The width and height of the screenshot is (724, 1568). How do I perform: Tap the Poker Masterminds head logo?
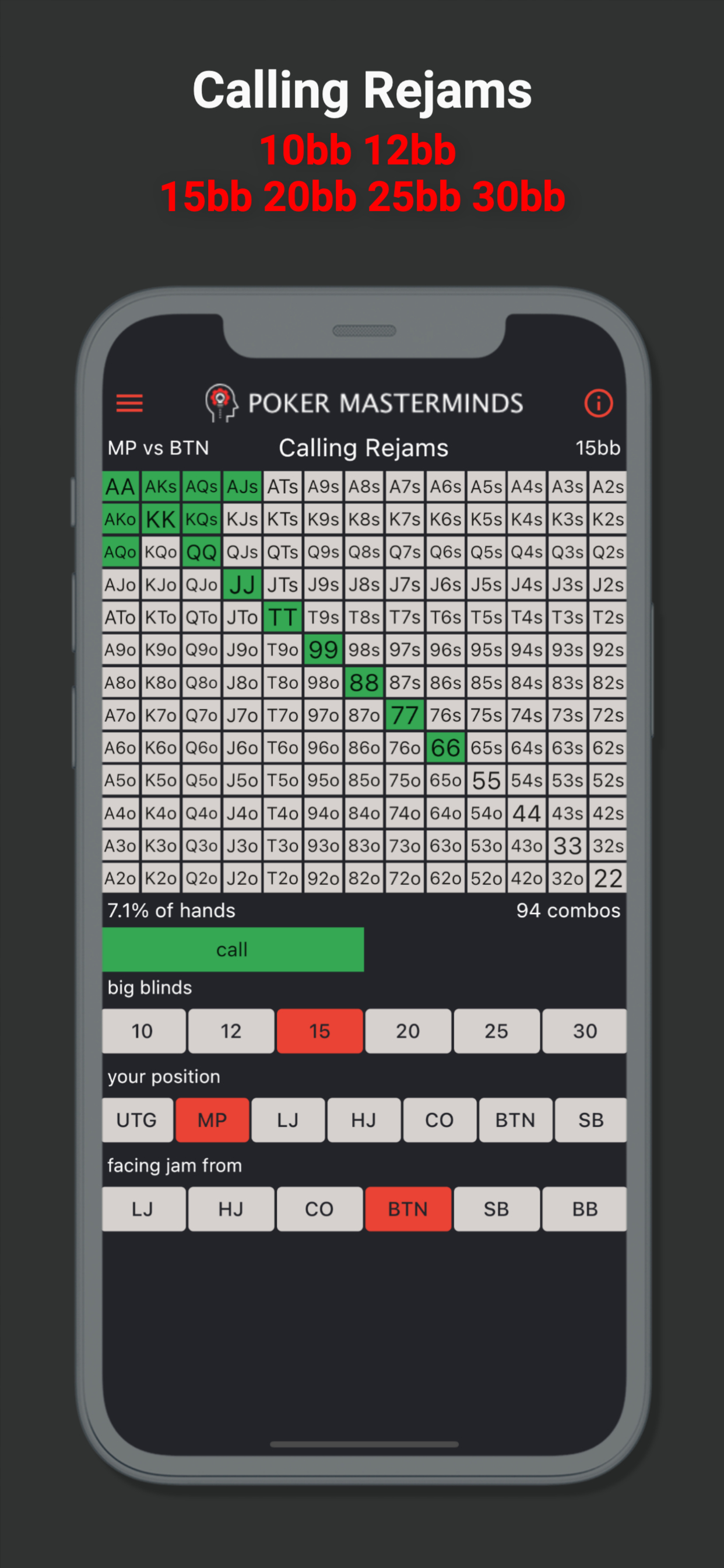(x=220, y=402)
